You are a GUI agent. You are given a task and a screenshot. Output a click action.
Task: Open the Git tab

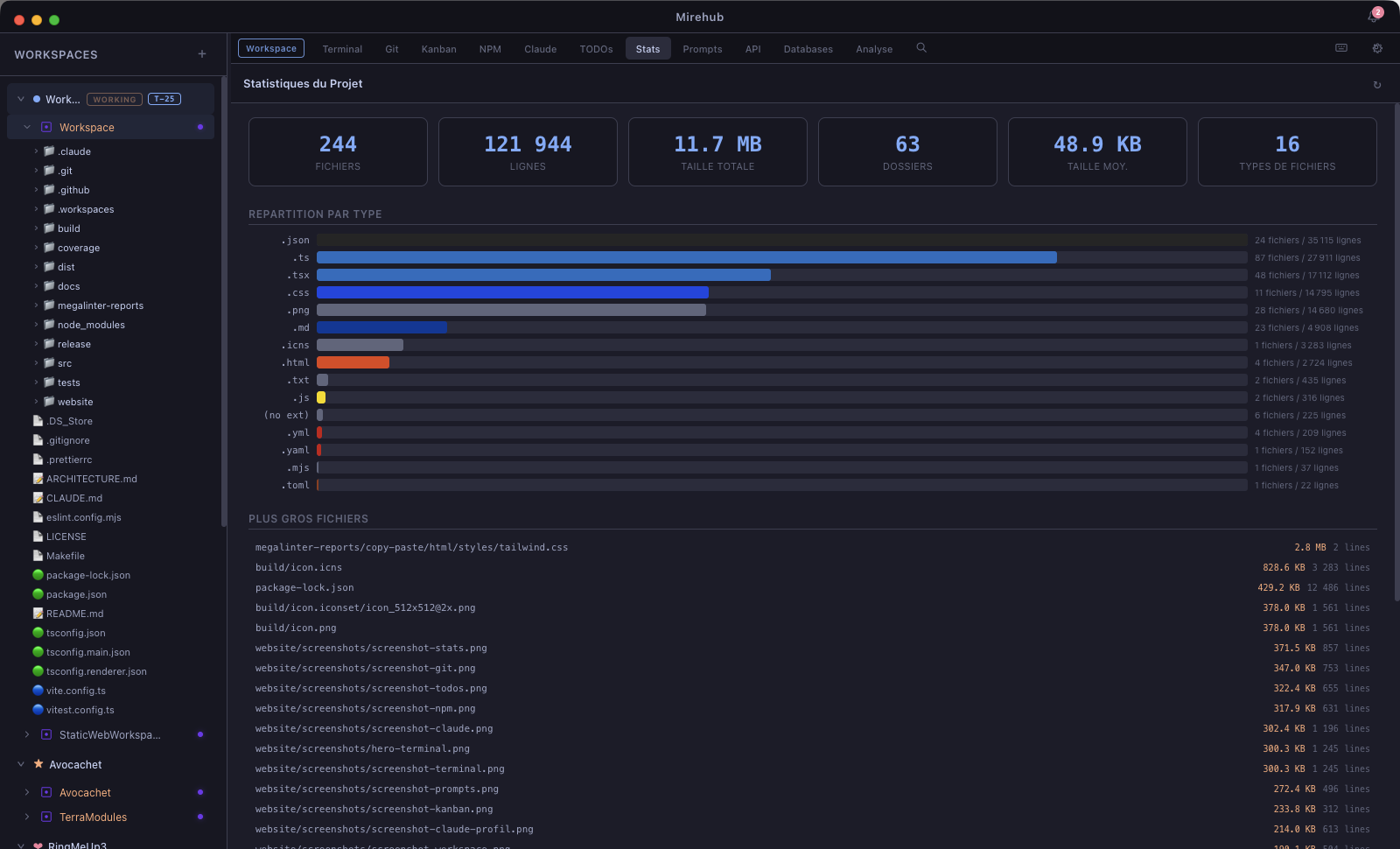point(391,48)
